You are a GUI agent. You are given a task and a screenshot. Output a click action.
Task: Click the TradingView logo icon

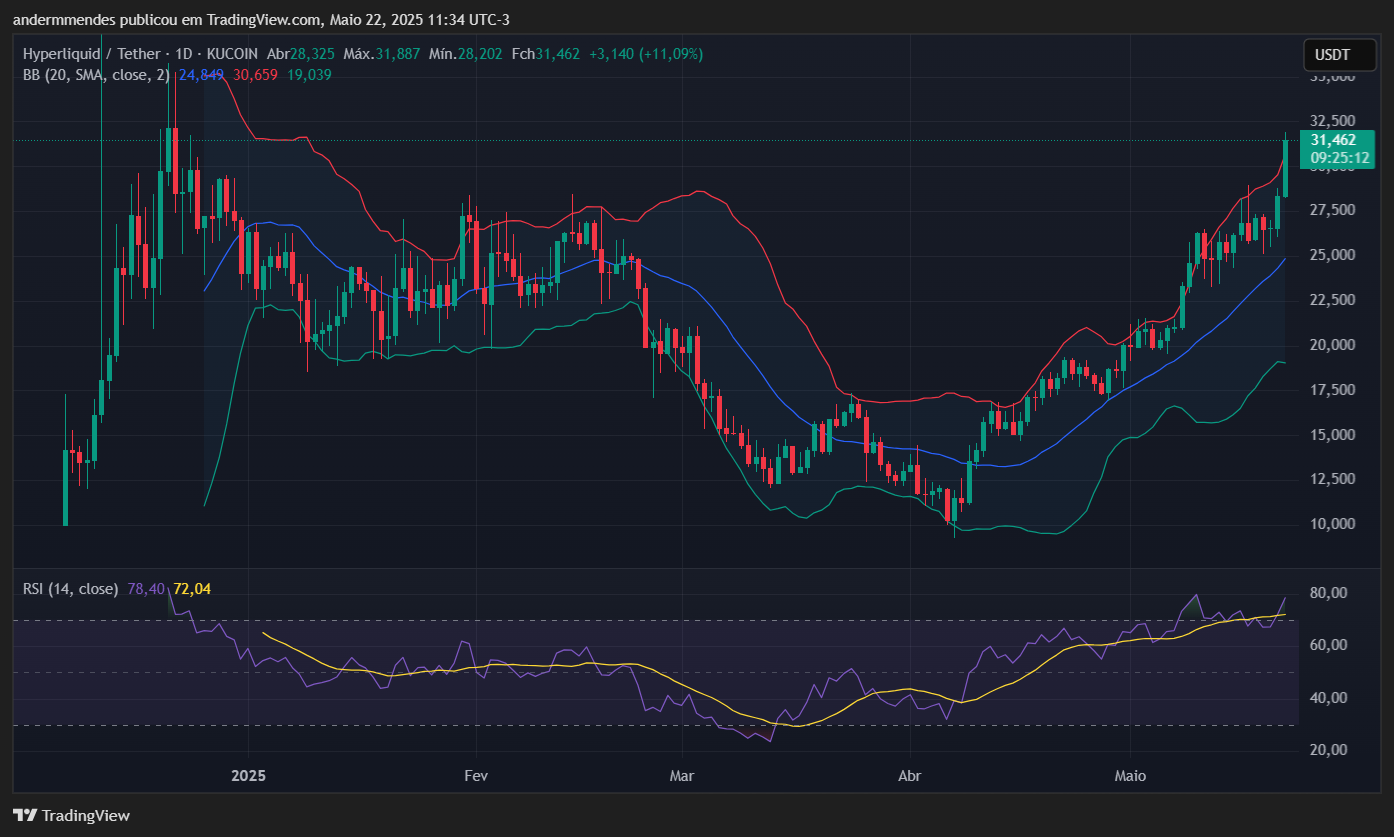(25, 815)
